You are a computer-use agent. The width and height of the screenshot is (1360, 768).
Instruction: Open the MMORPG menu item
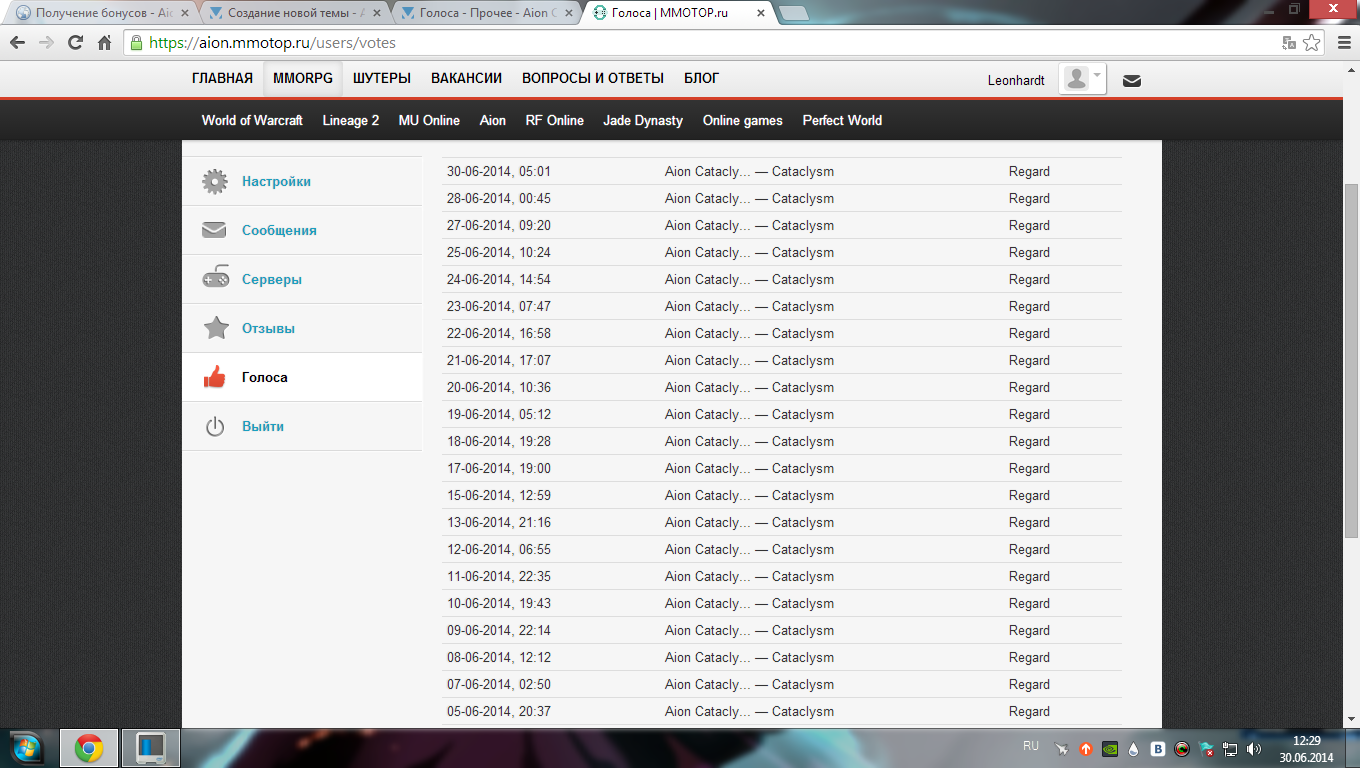303,78
